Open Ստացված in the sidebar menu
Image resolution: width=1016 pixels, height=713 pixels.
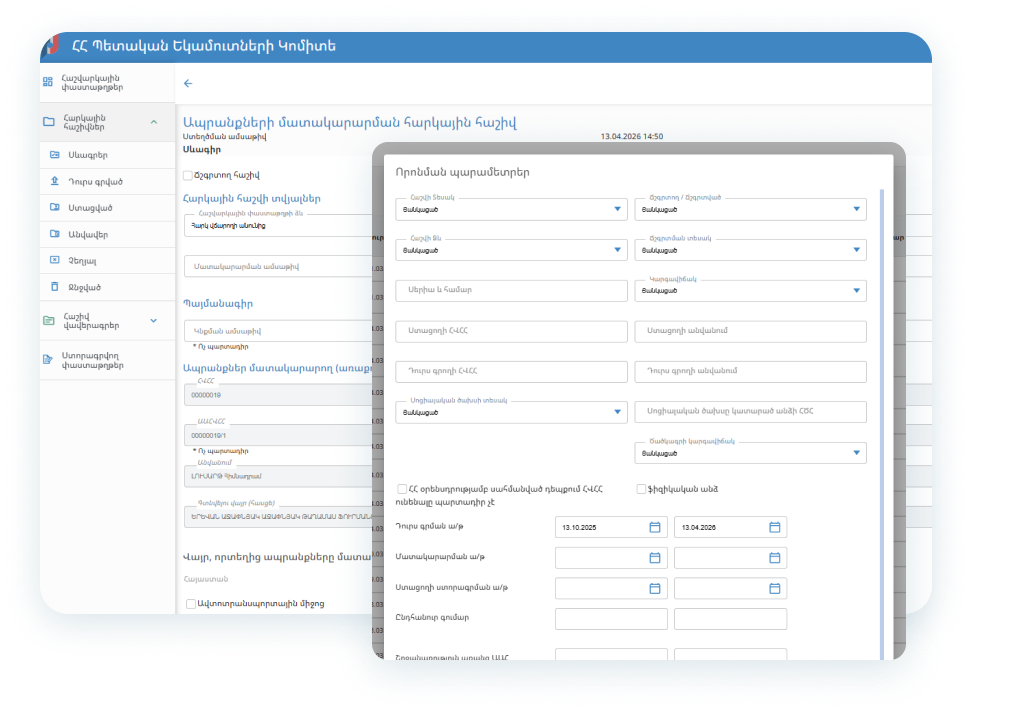pos(90,208)
